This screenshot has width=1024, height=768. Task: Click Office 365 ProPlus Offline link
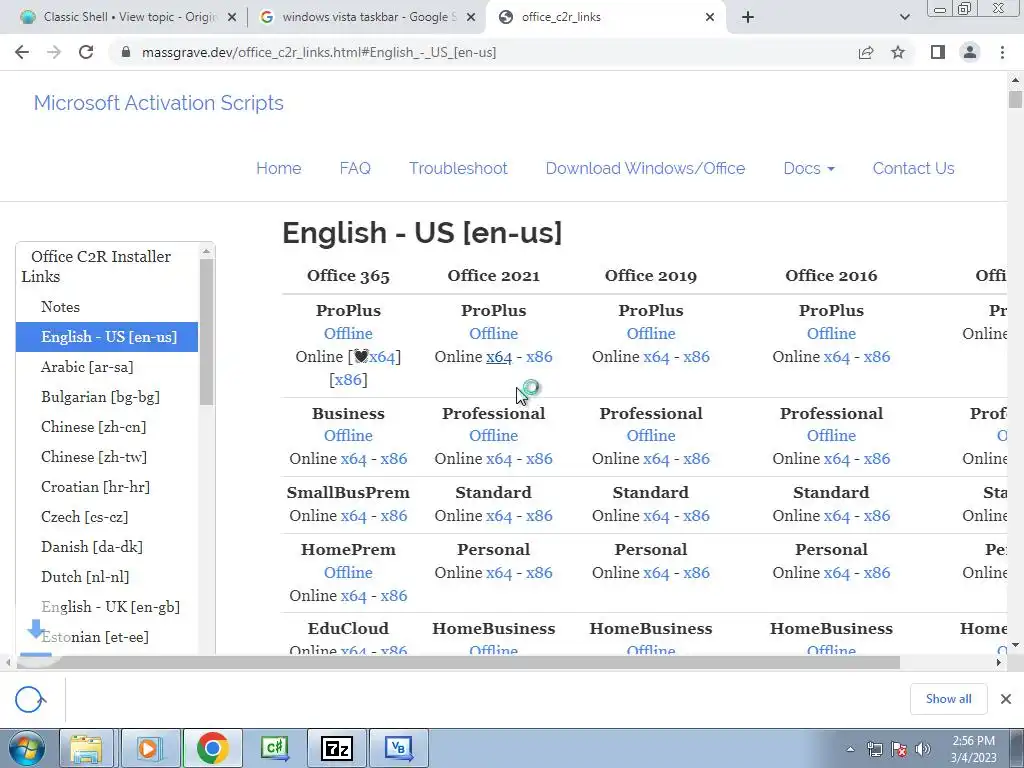(x=348, y=334)
